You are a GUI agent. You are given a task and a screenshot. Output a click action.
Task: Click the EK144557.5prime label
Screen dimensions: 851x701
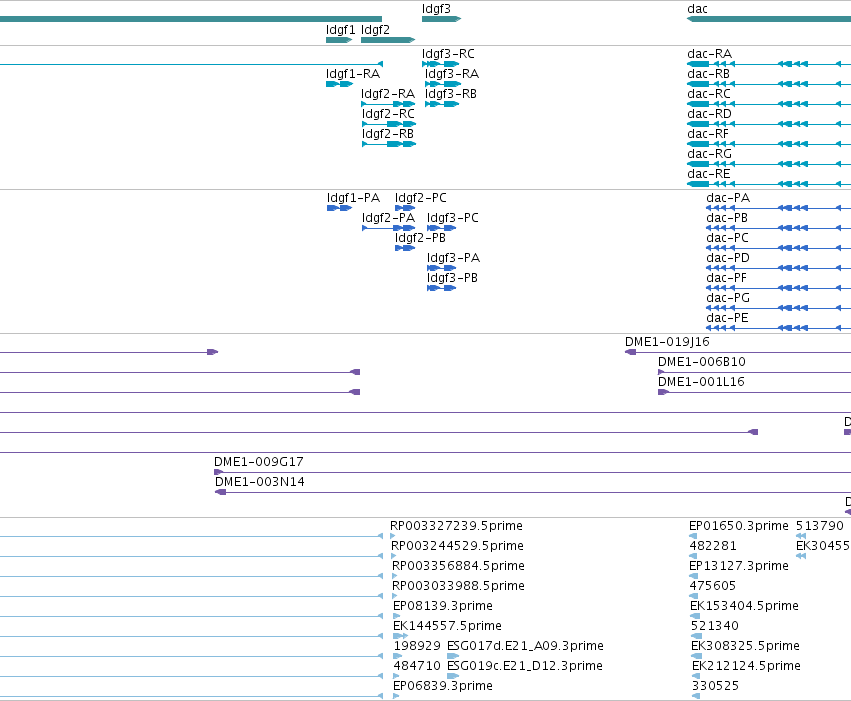coord(447,627)
